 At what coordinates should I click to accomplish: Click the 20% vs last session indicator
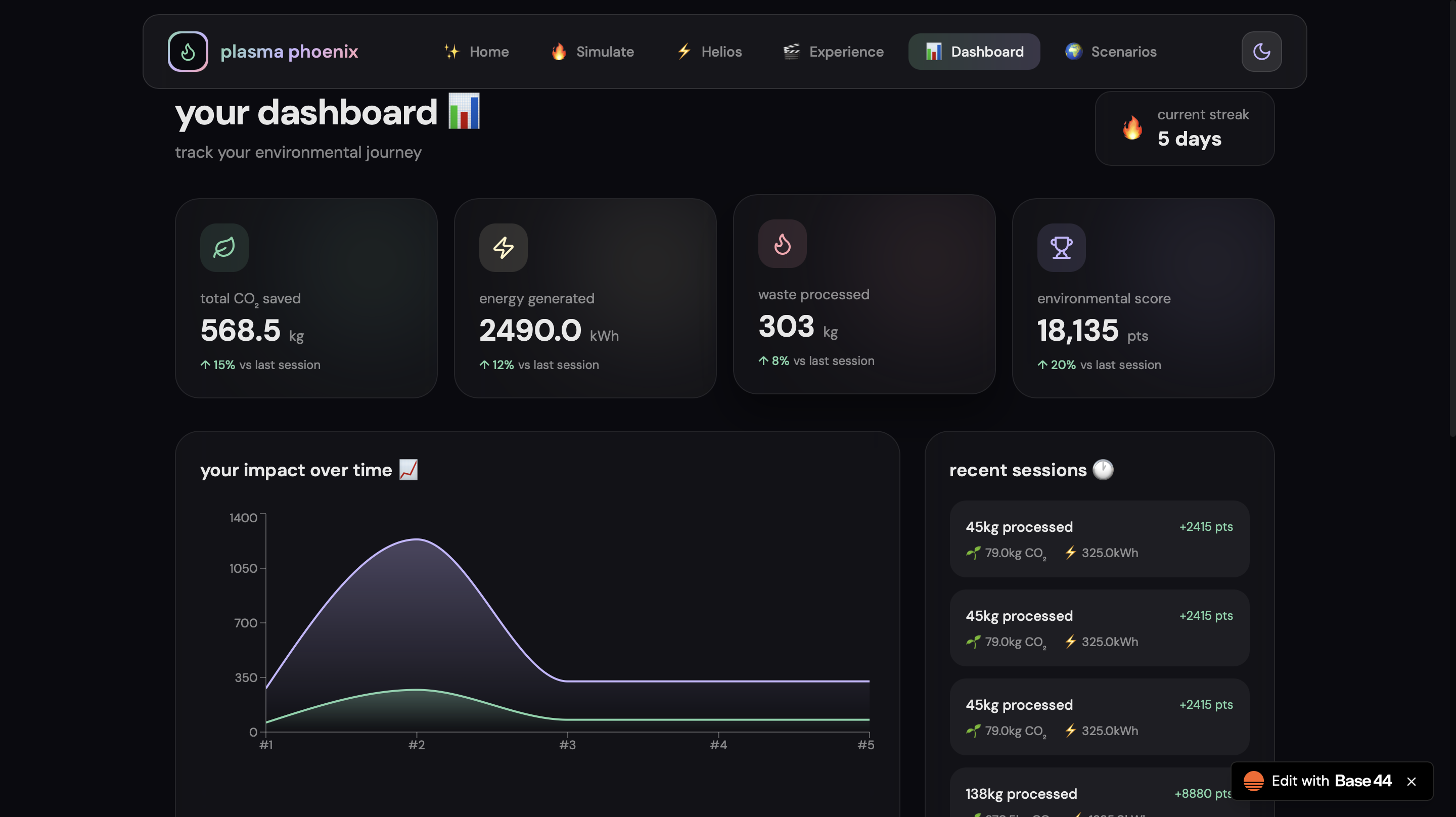coord(1099,365)
